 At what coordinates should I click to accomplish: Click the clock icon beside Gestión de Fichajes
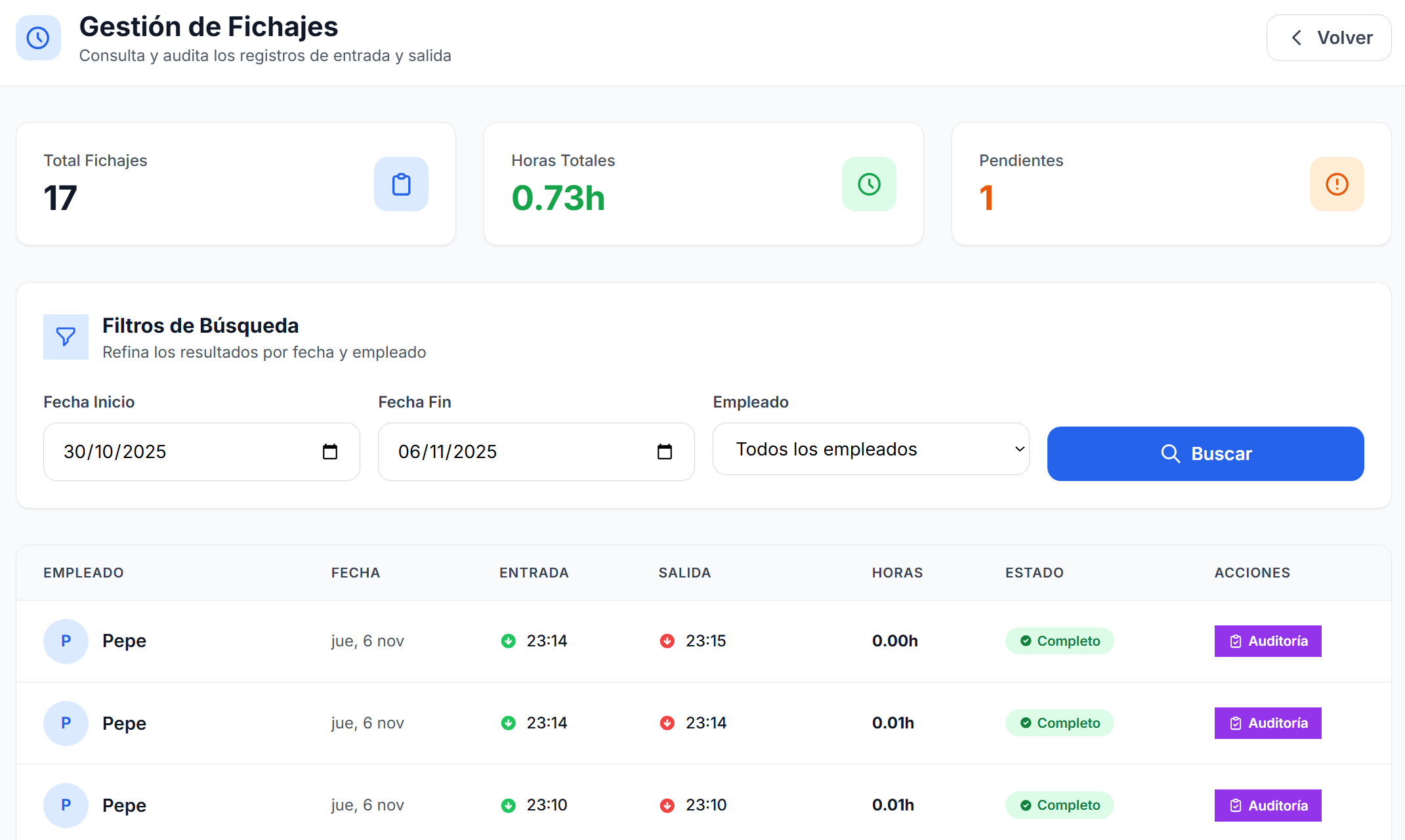point(38,38)
